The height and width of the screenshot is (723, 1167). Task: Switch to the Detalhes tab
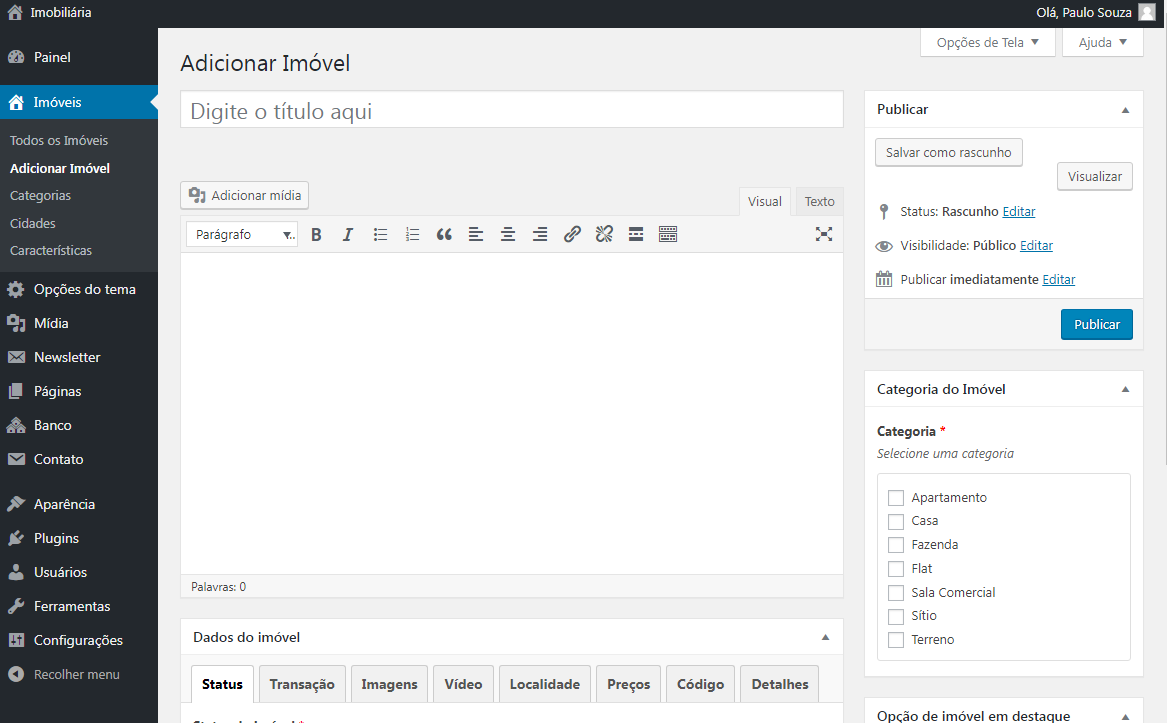point(780,684)
